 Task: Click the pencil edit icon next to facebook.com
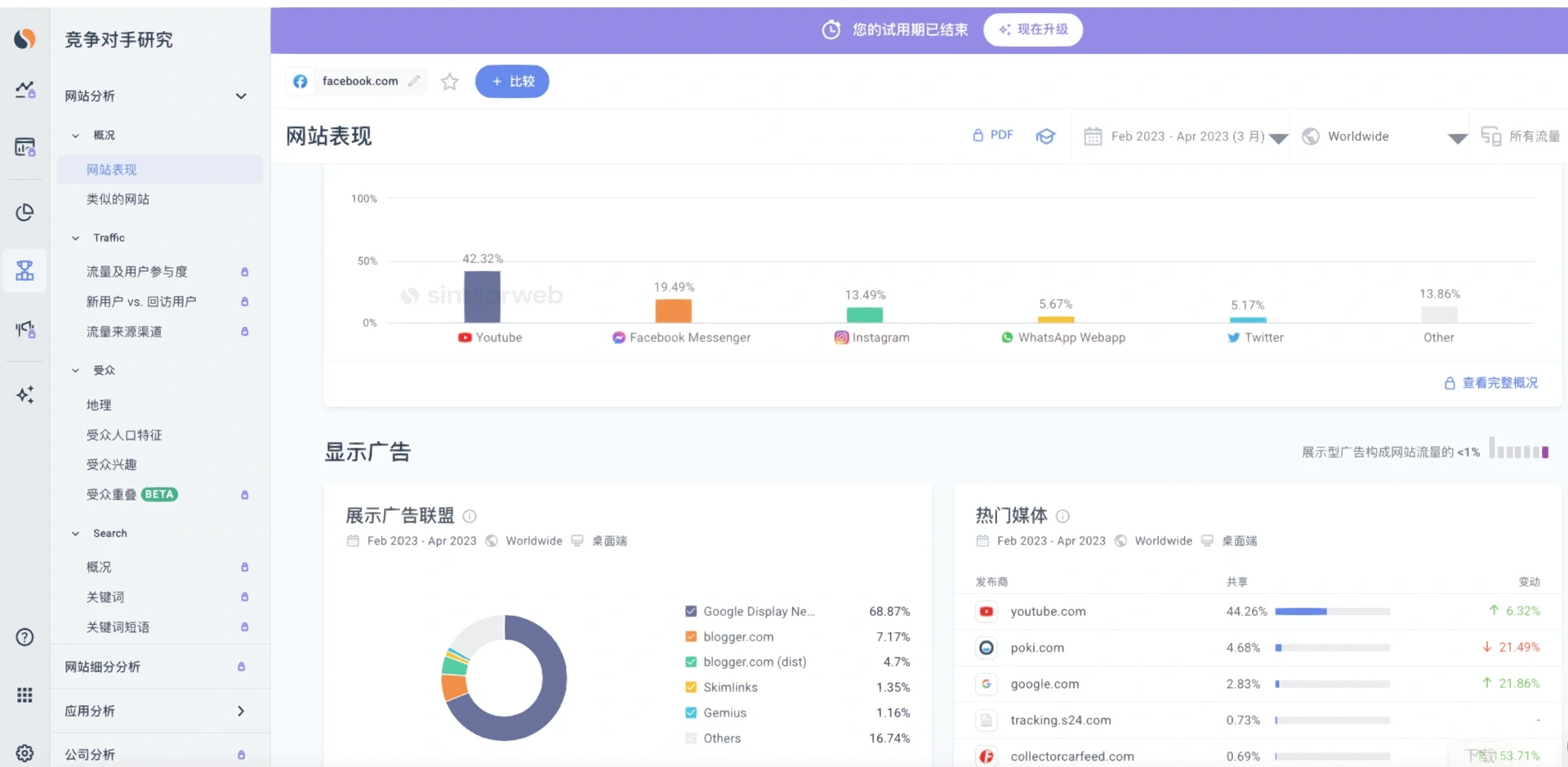click(414, 81)
